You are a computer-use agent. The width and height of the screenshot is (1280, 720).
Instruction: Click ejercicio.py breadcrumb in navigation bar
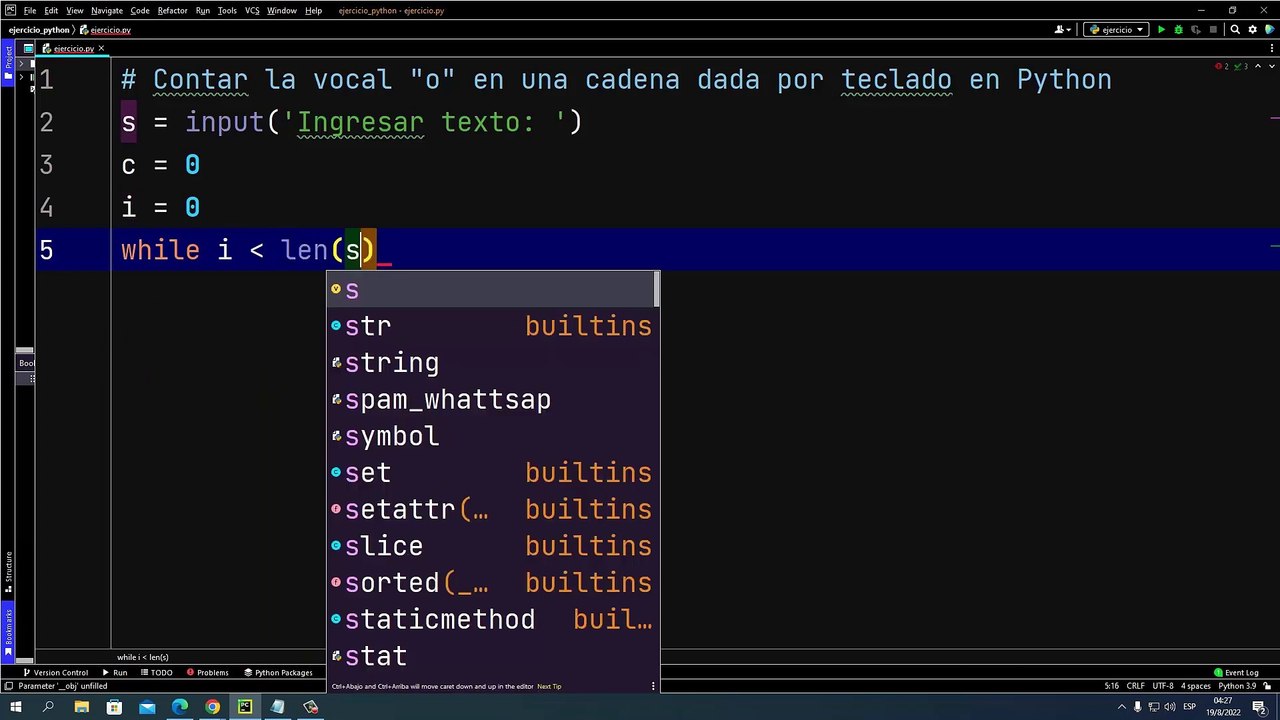[x=106, y=30]
